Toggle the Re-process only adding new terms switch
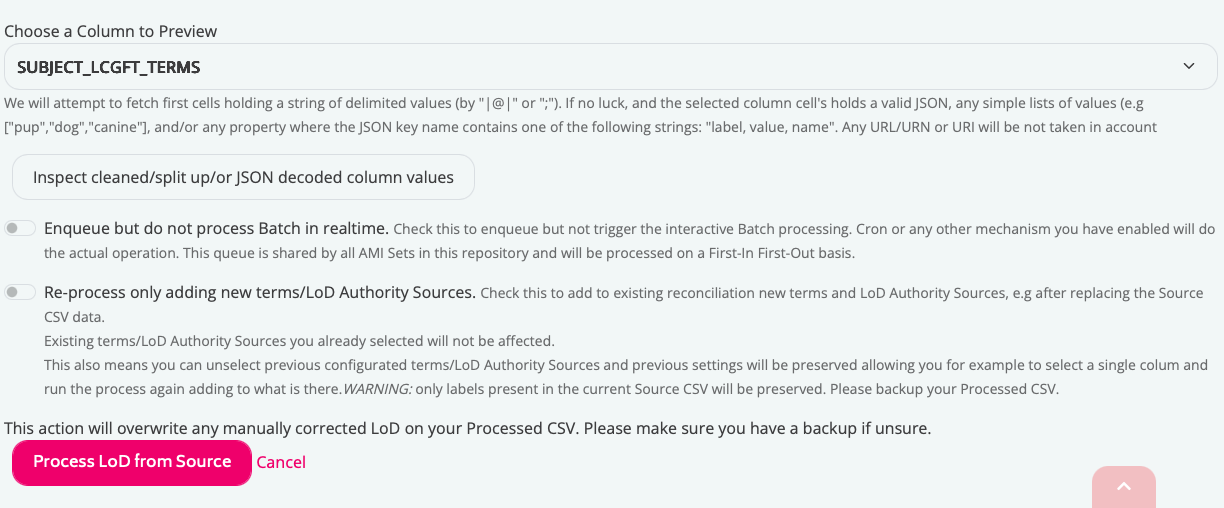1224x508 pixels. pyautogui.click(x=20, y=293)
